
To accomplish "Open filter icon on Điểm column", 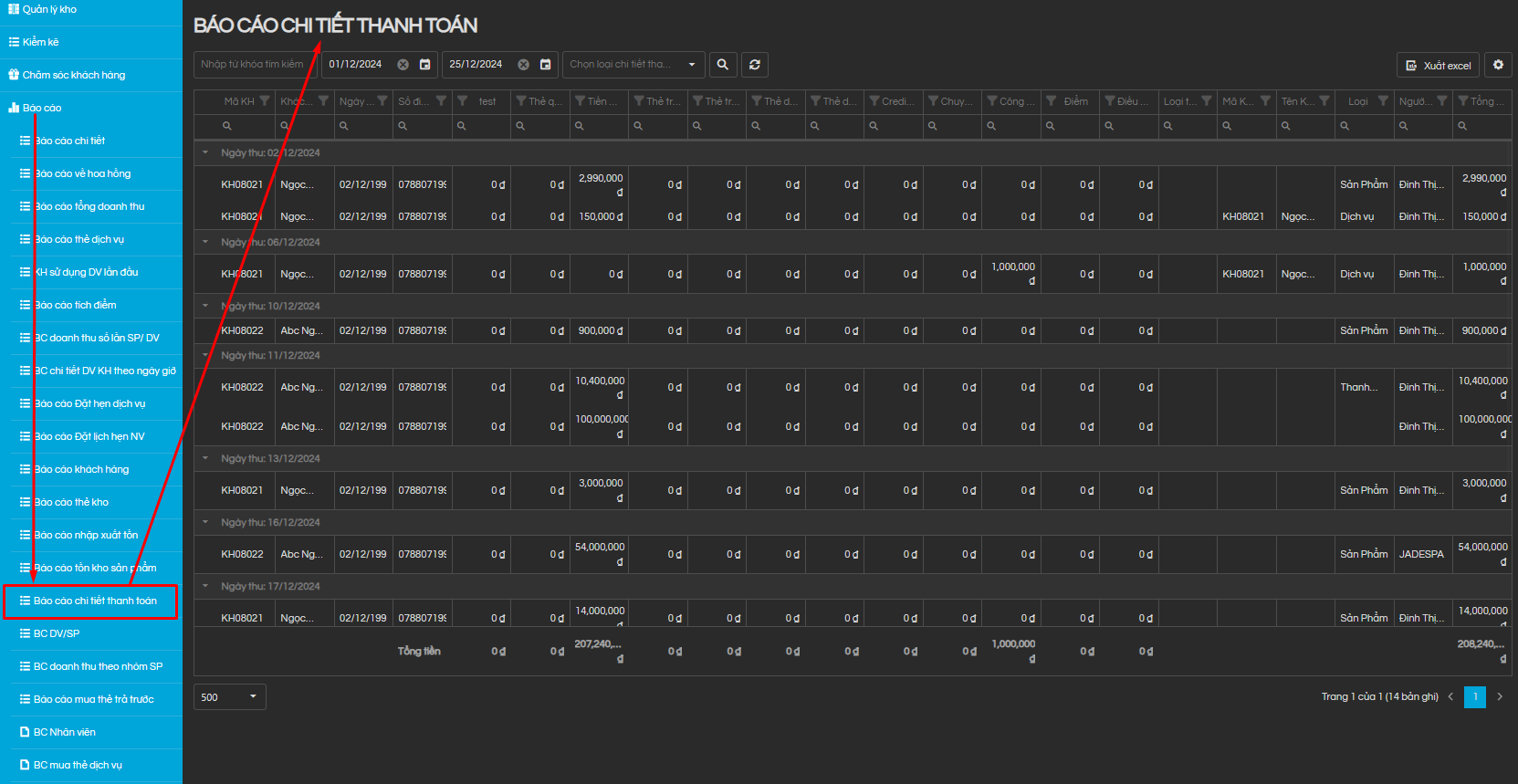I will tap(1052, 101).
